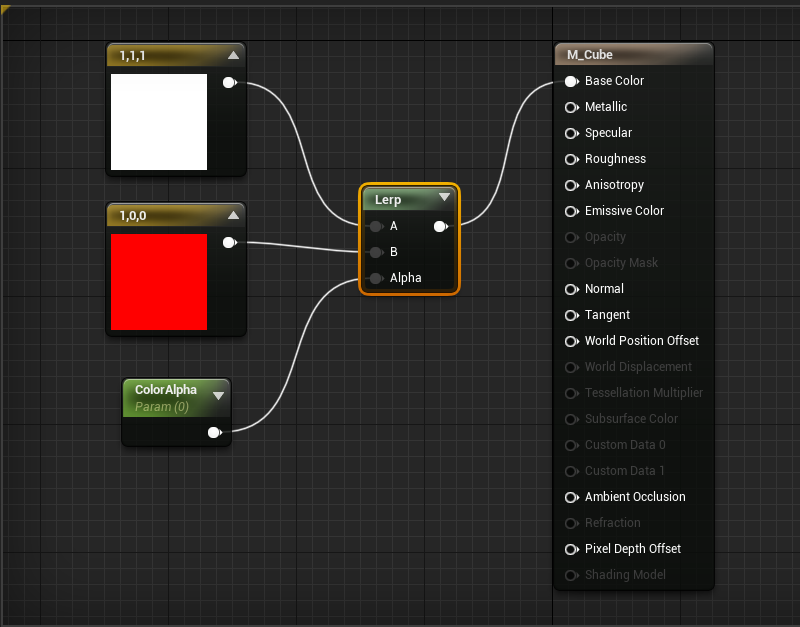This screenshot has width=800, height=627.
Task: Click the Anisotropy input pin
Action: (x=571, y=185)
